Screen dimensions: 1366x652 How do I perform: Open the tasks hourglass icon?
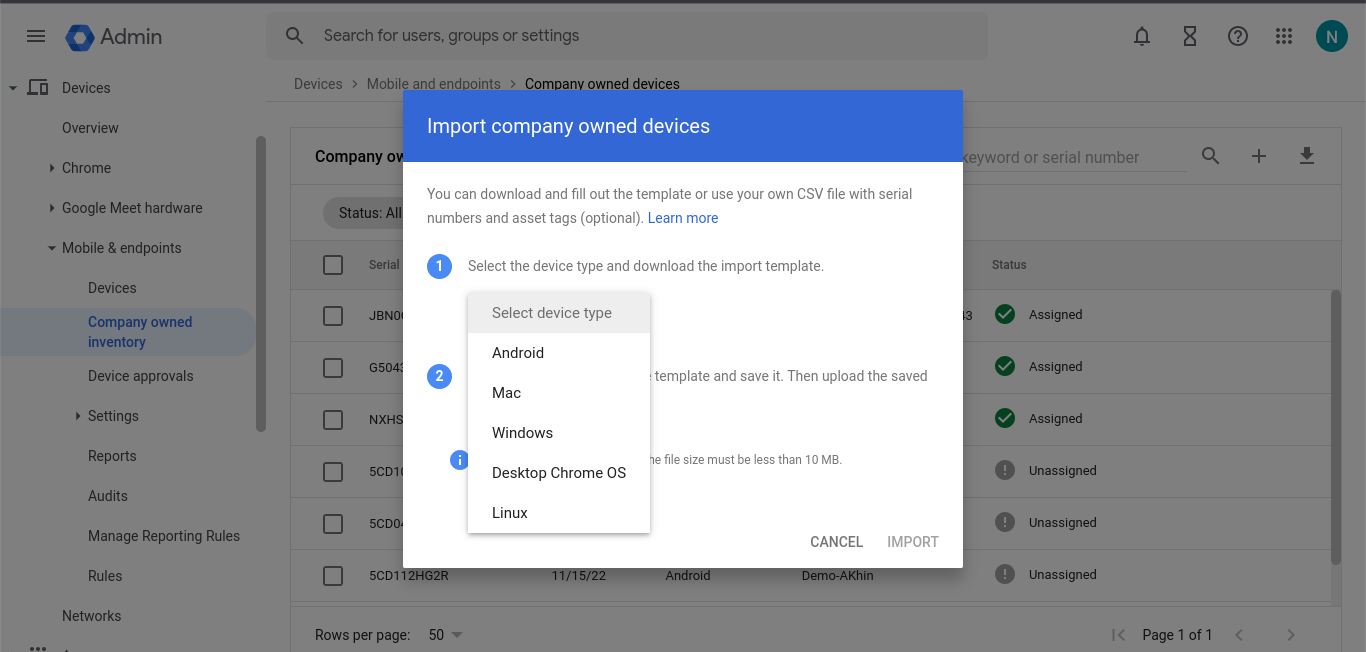pyautogui.click(x=1190, y=36)
